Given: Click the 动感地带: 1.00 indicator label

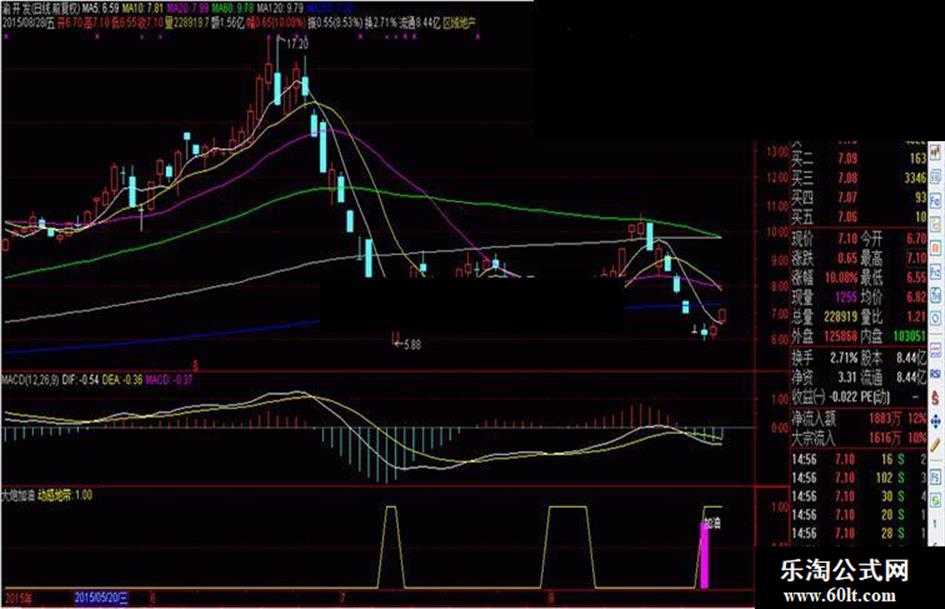Looking at the screenshot, I should point(65,495).
